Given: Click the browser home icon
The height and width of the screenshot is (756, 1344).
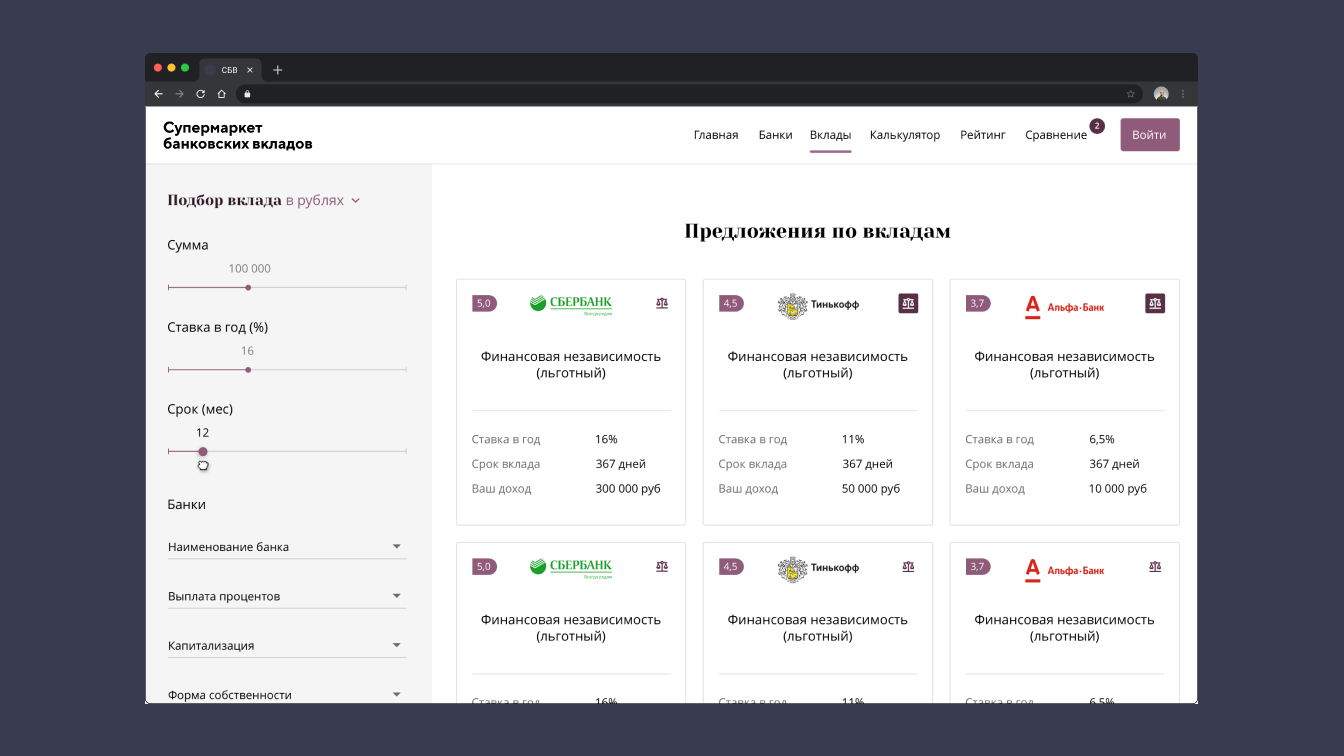Looking at the screenshot, I should 222,94.
